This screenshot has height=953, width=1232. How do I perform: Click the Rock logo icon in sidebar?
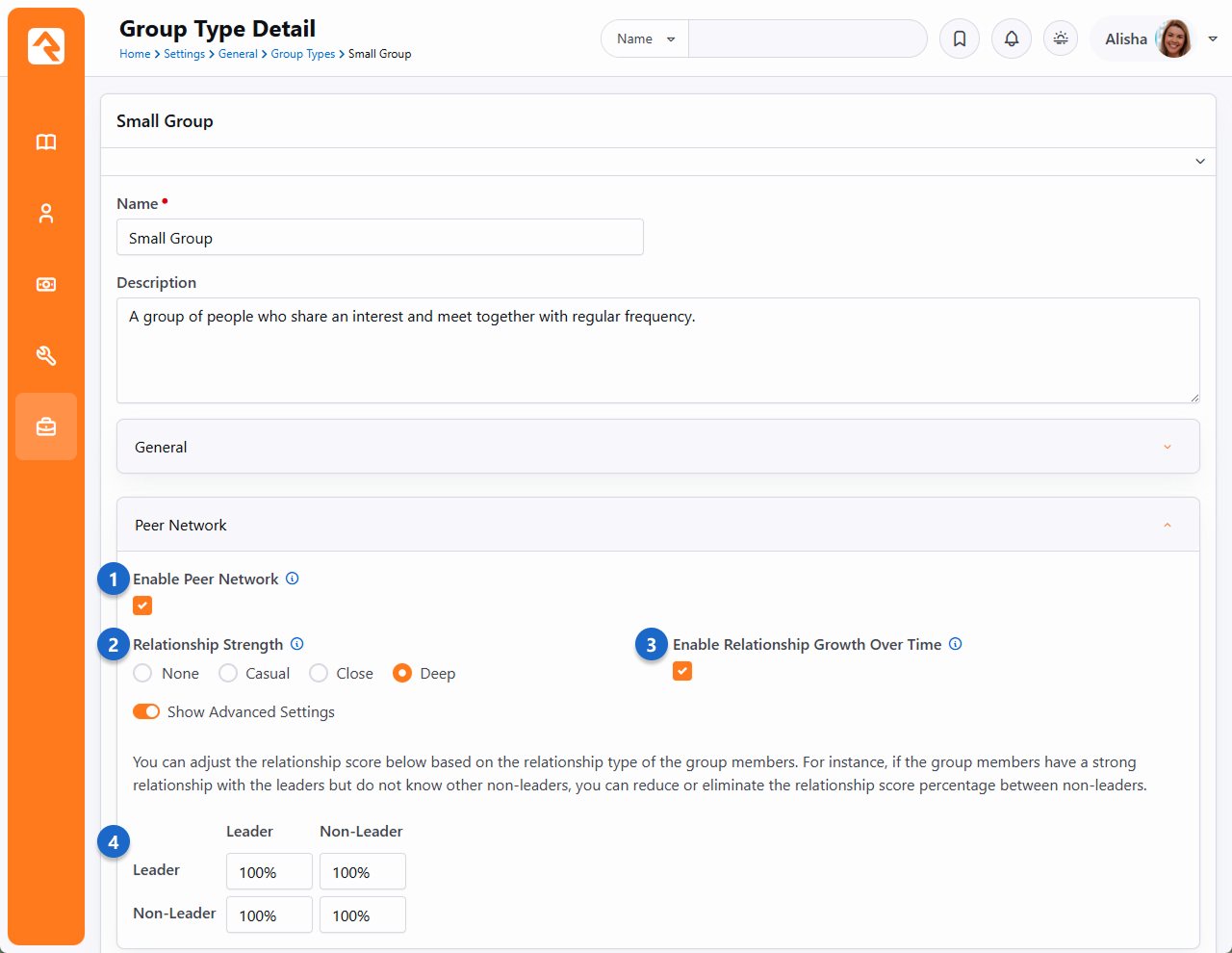coord(46,46)
